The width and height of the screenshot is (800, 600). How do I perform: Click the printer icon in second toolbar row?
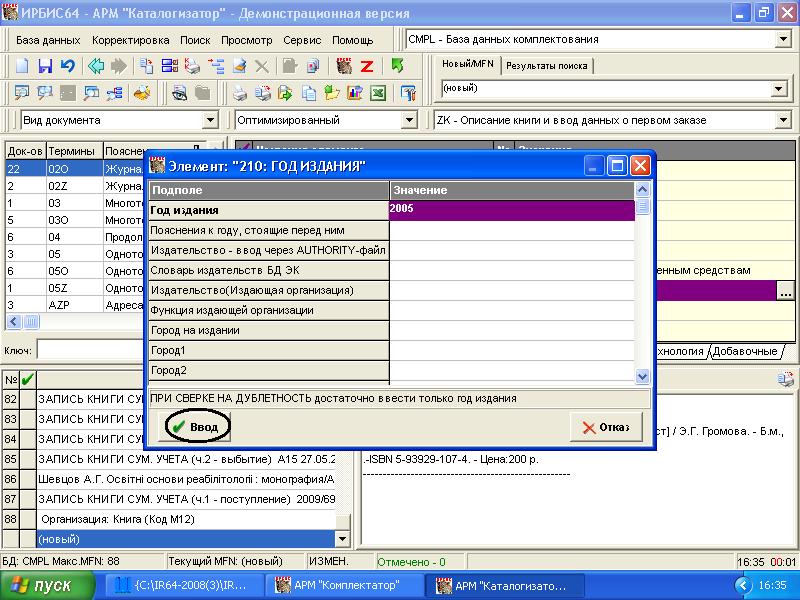pos(240,94)
